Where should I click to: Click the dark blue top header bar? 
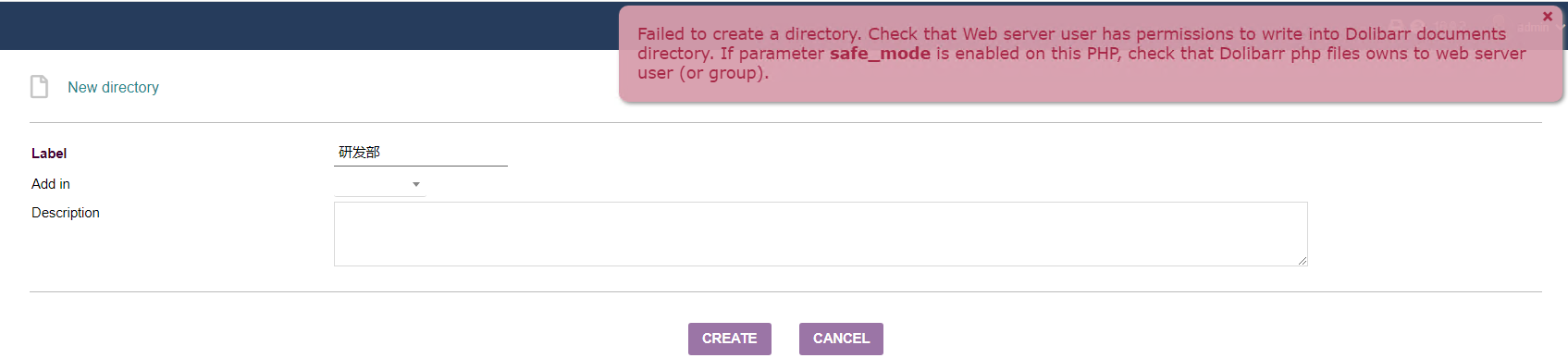pyautogui.click(x=309, y=26)
